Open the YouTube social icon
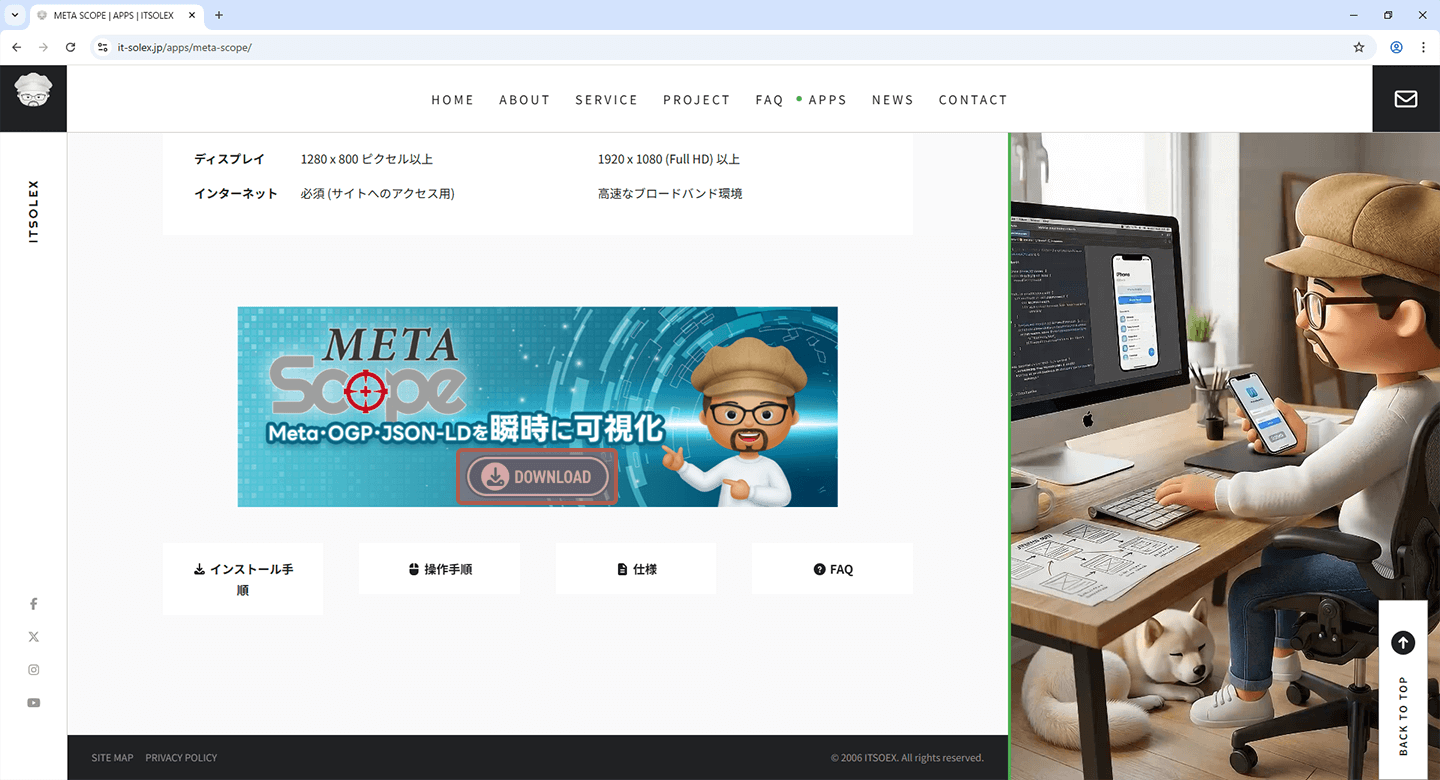This screenshot has width=1440, height=780. tap(33, 703)
